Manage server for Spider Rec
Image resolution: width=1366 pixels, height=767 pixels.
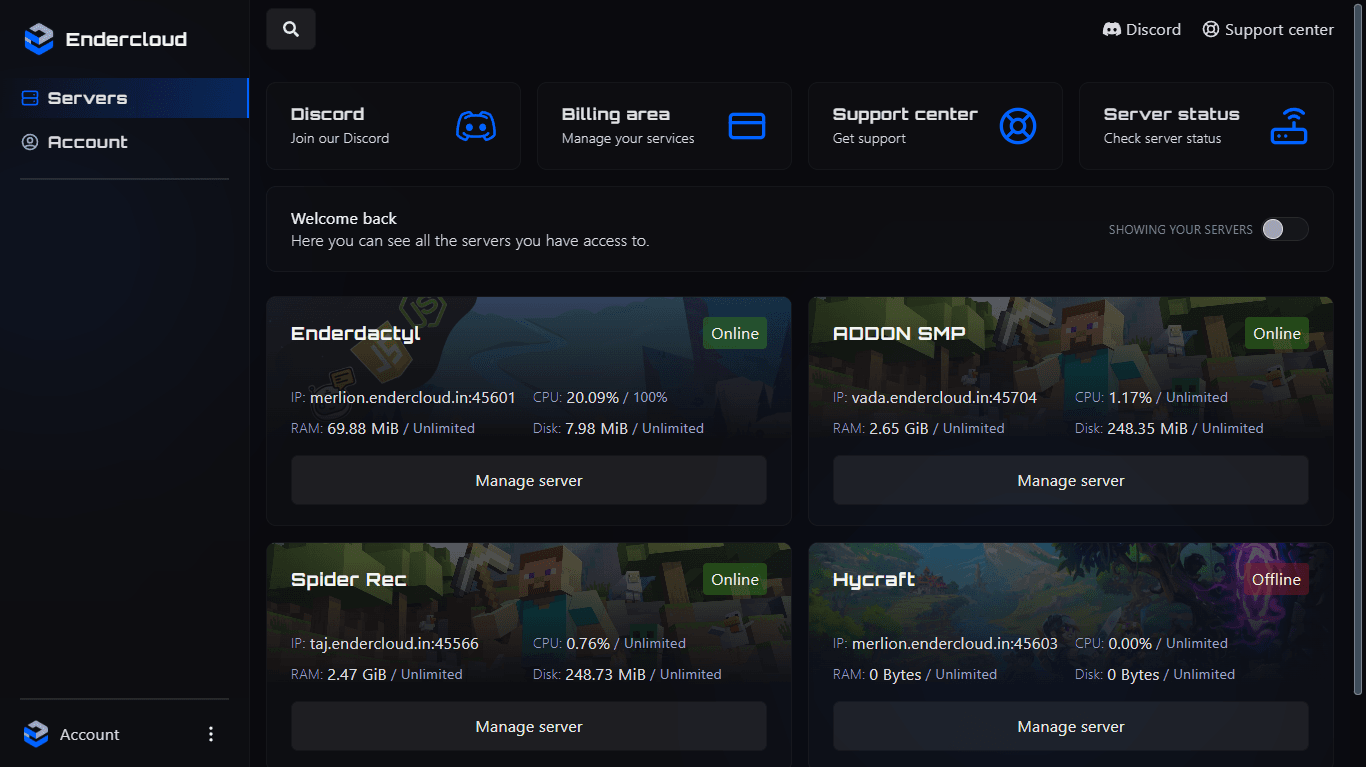click(529, 727)
